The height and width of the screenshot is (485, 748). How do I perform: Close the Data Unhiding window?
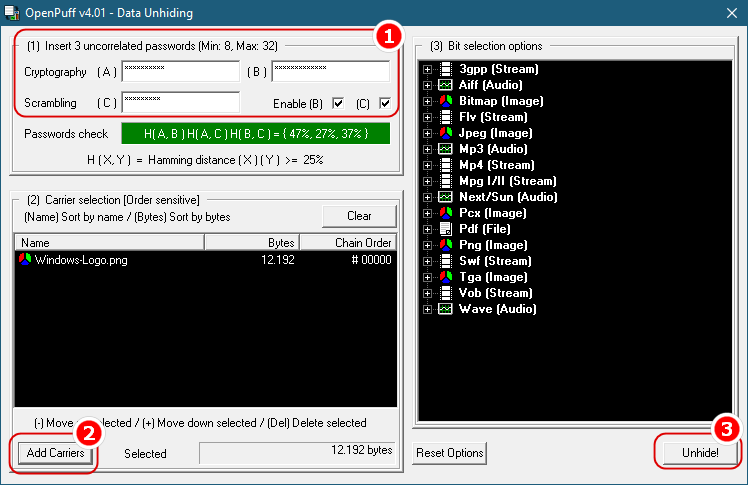[732, 13]
